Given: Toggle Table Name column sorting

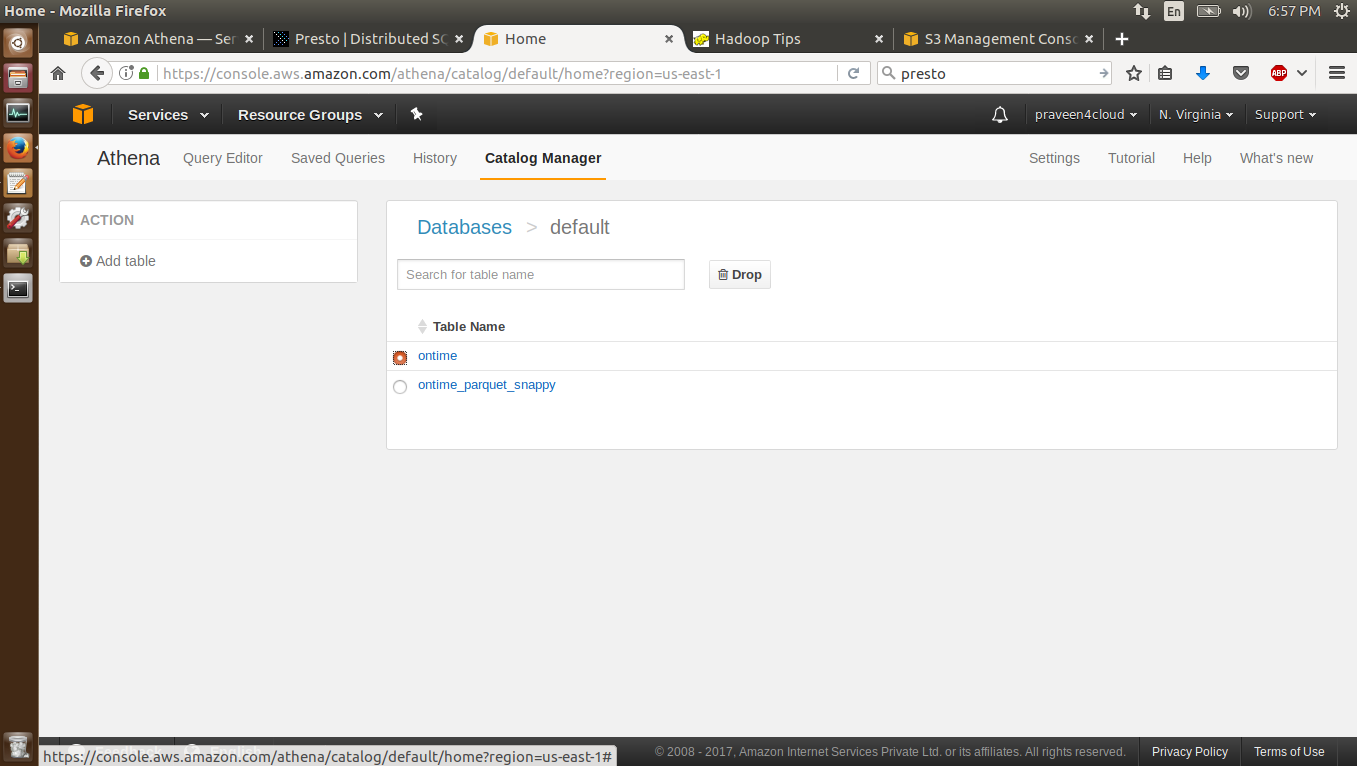Looking at the screenshot, I should (x=423, y=326).
